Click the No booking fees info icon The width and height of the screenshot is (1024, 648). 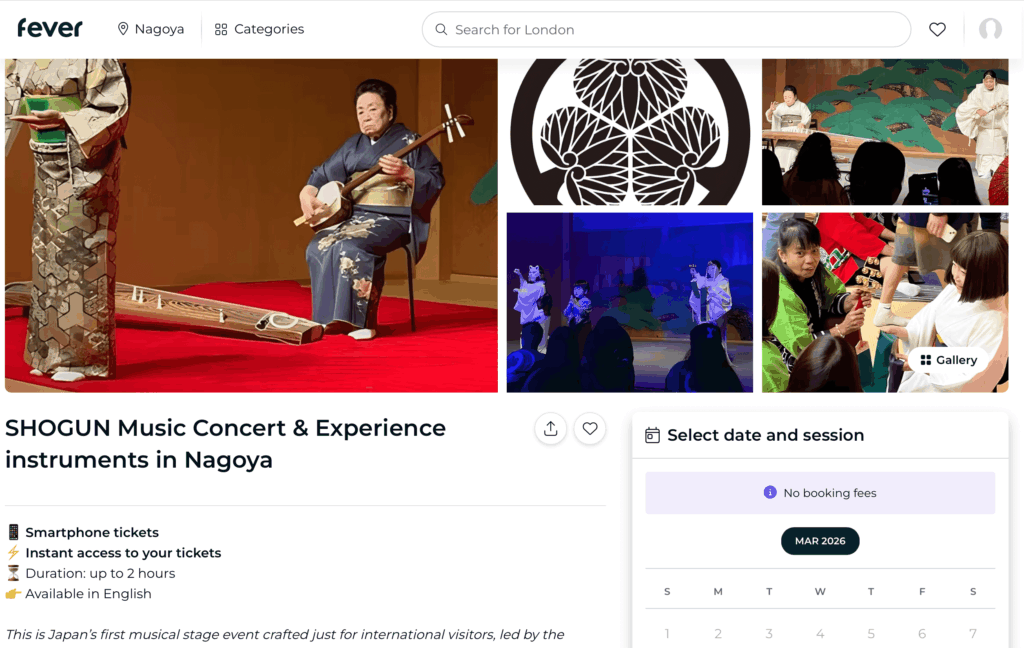coord(770,492)
